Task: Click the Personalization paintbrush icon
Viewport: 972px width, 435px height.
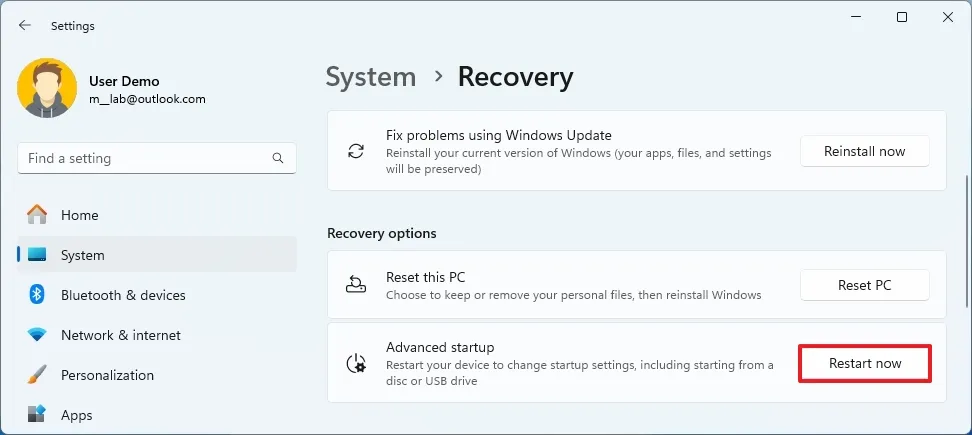Action: pos(37,375)
